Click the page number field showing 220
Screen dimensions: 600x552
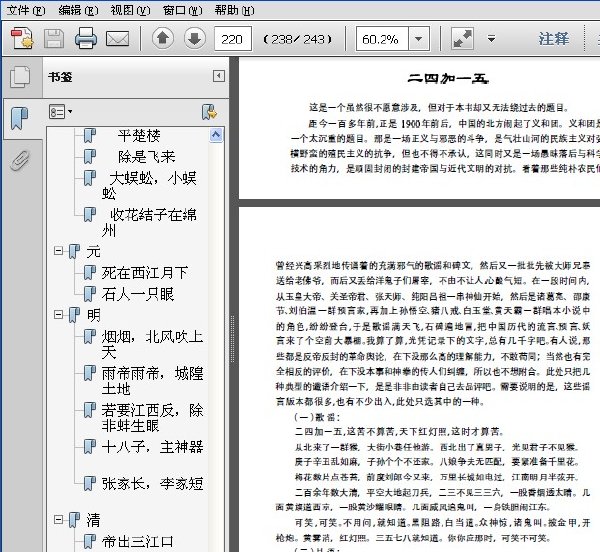coord(233,39)
